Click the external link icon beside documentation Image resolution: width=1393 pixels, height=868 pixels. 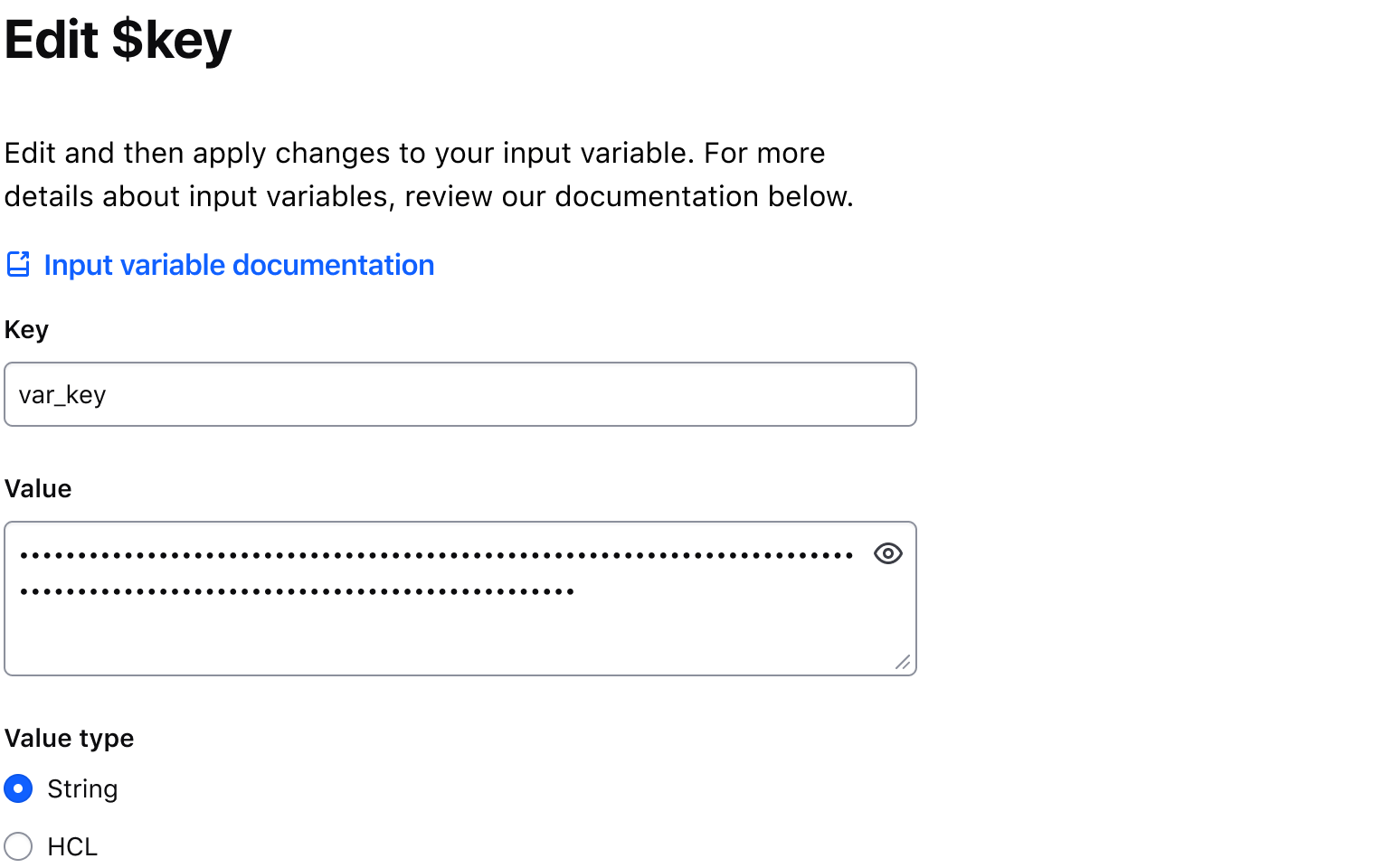click(19, 264)
